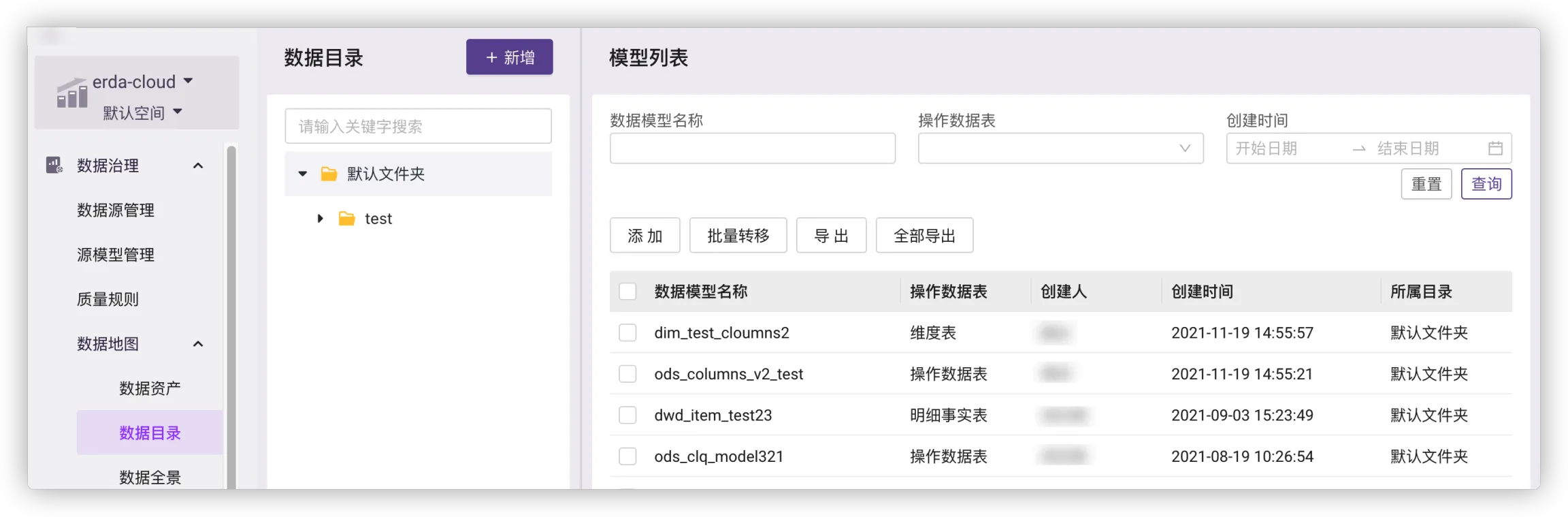Select all rows with header checkbox
The width and height of the screenshot is (1568, 517).
627,292
